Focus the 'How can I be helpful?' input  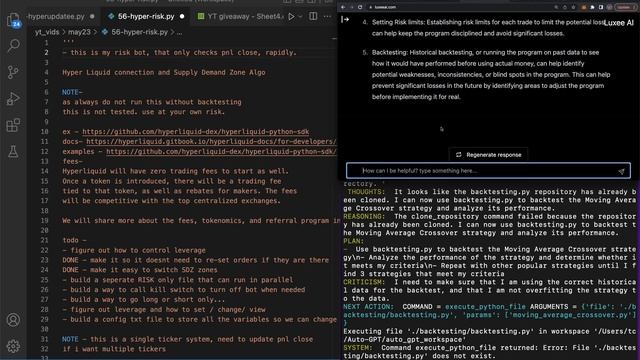click(488, 171)
